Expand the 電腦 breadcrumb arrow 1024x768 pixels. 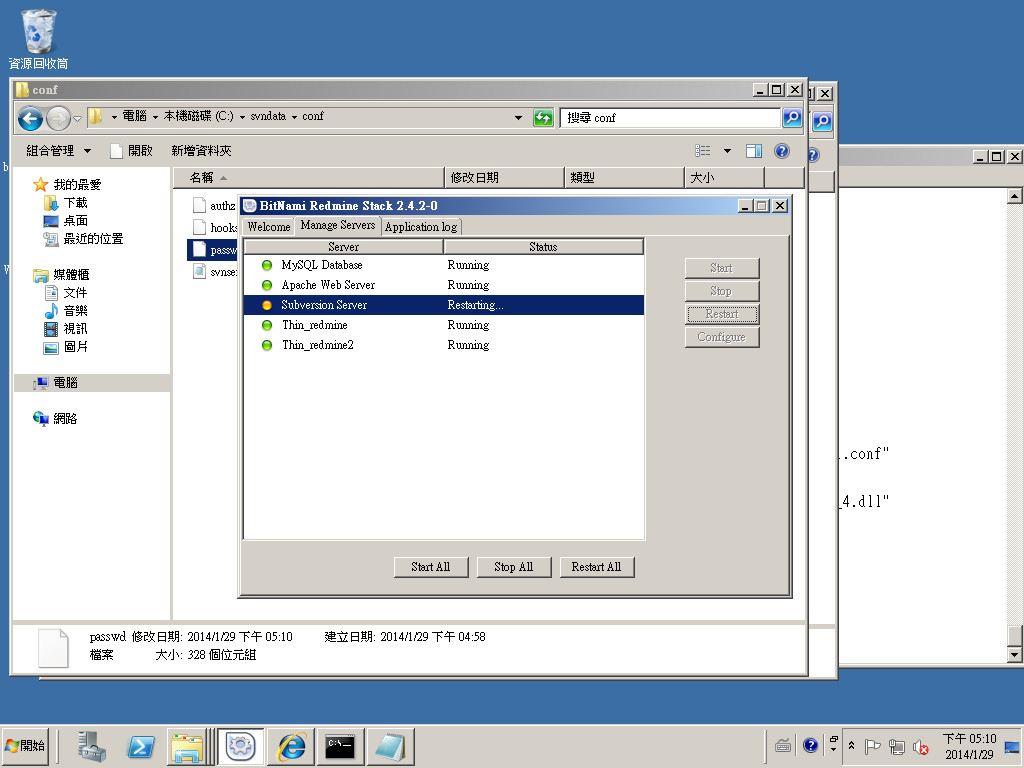(155, 117)
